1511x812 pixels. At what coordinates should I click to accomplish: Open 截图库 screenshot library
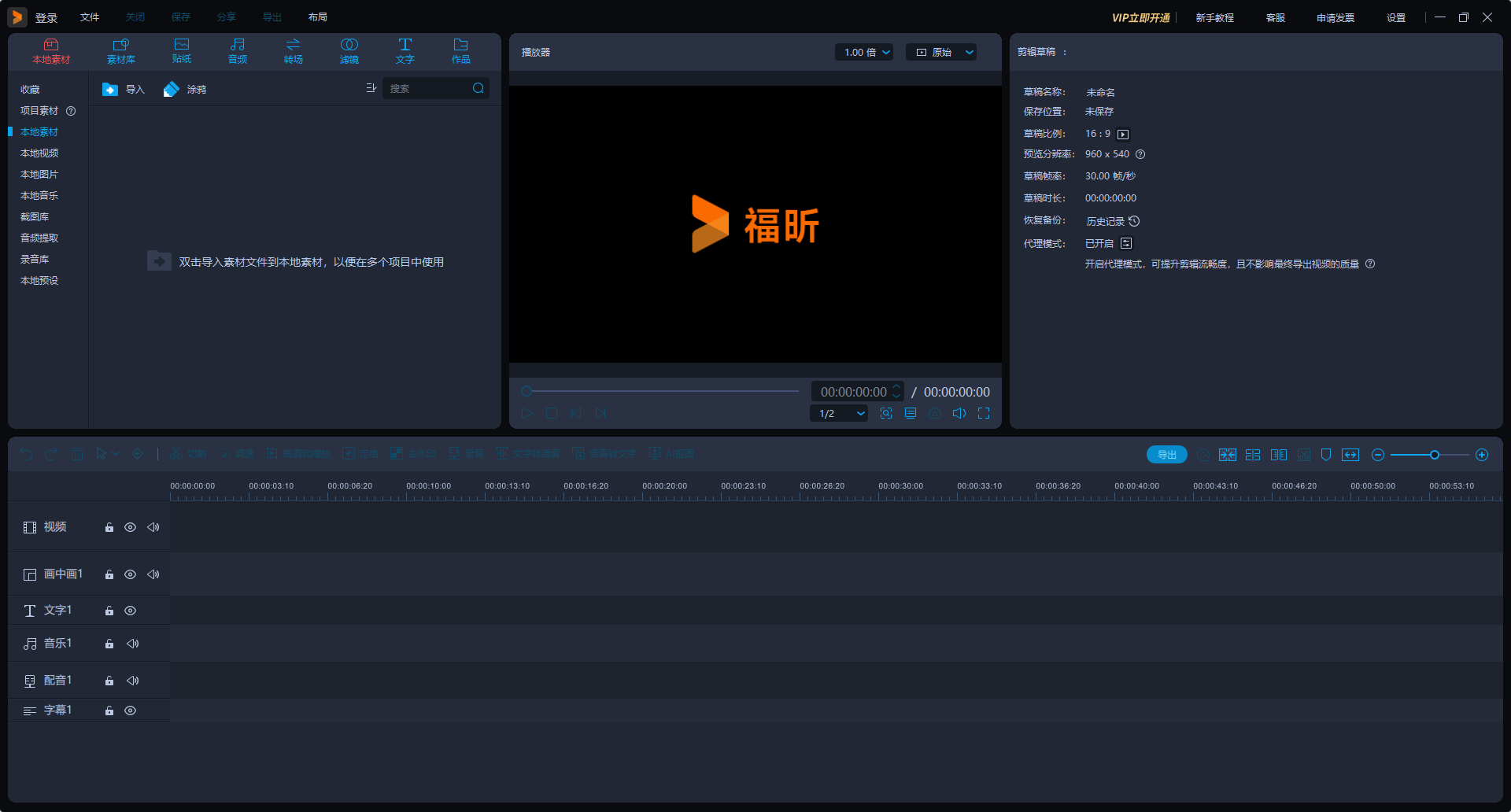coord(35,217)
